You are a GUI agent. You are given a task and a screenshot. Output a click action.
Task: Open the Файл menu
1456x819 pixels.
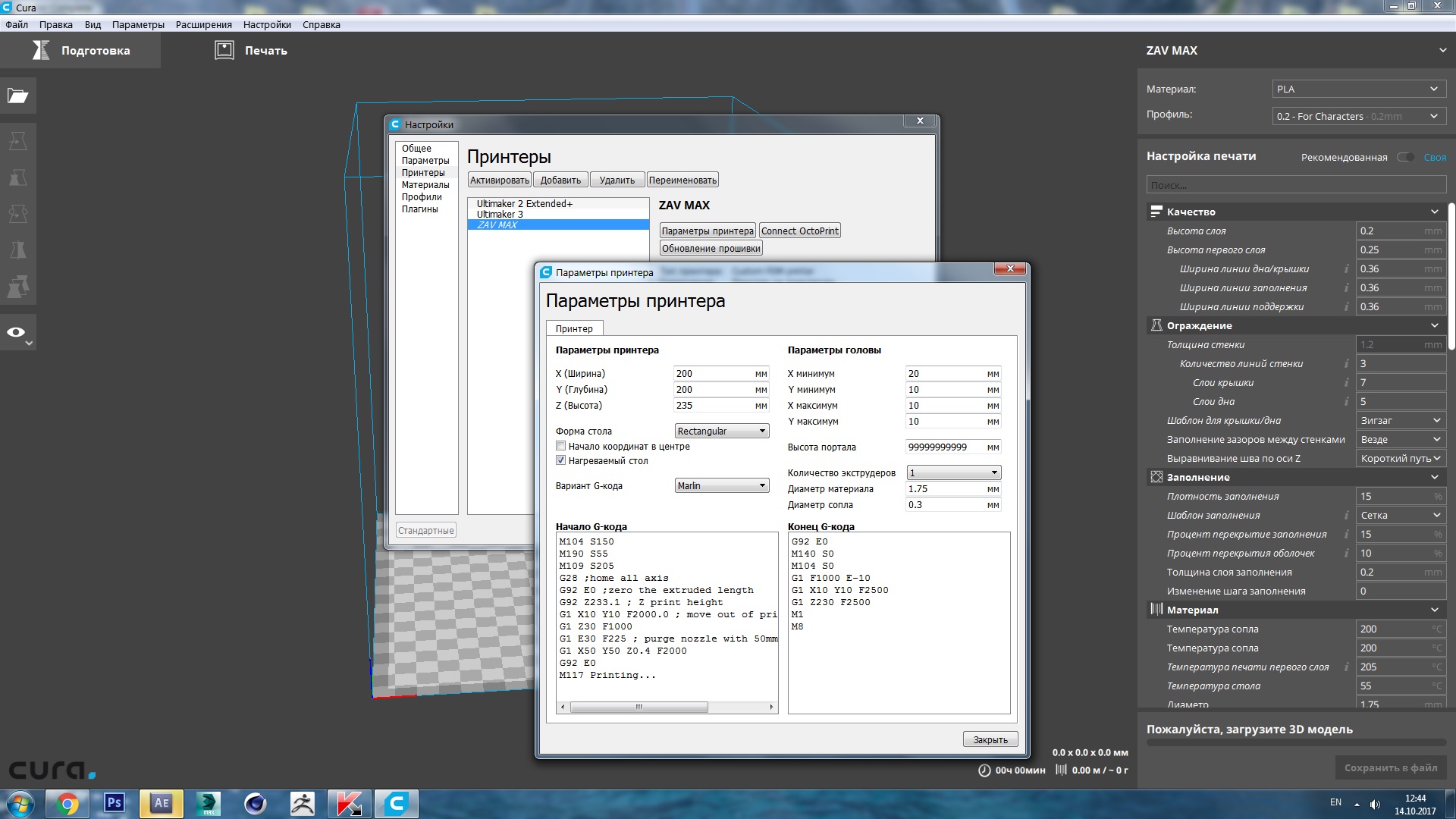pos(17,24)
